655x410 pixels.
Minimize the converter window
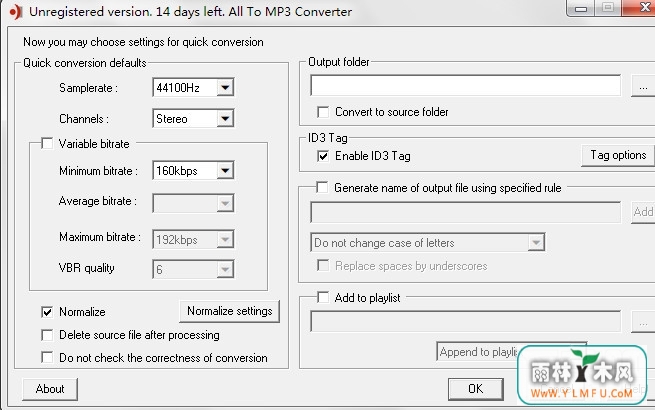click(x=581, y=8)
